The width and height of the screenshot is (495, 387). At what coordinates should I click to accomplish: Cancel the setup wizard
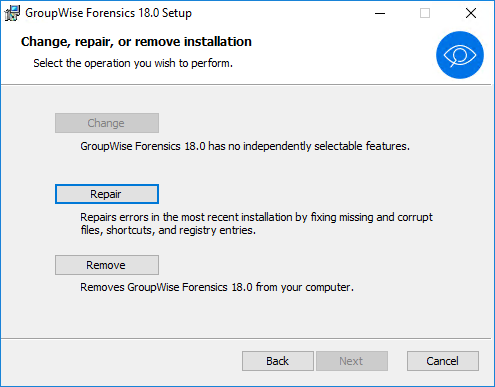point(443,361)
